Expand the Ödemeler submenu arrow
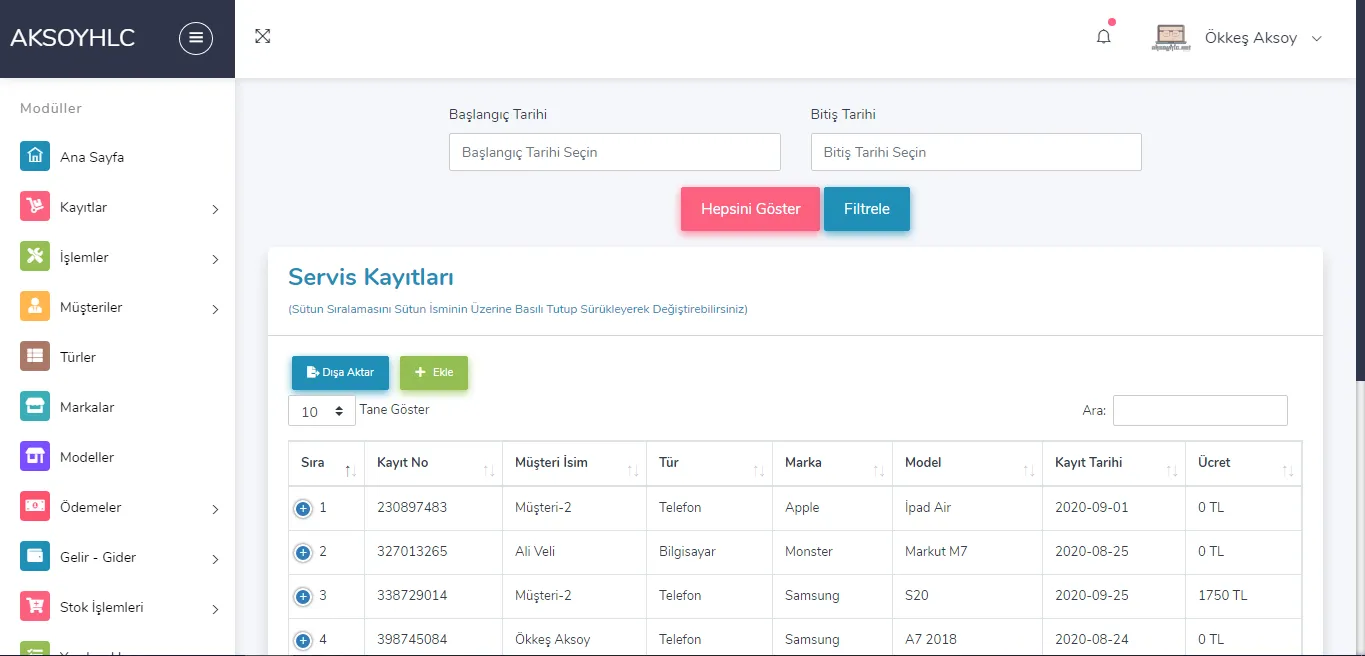Screen dimensions: 1365x656 tap(215, 509)
